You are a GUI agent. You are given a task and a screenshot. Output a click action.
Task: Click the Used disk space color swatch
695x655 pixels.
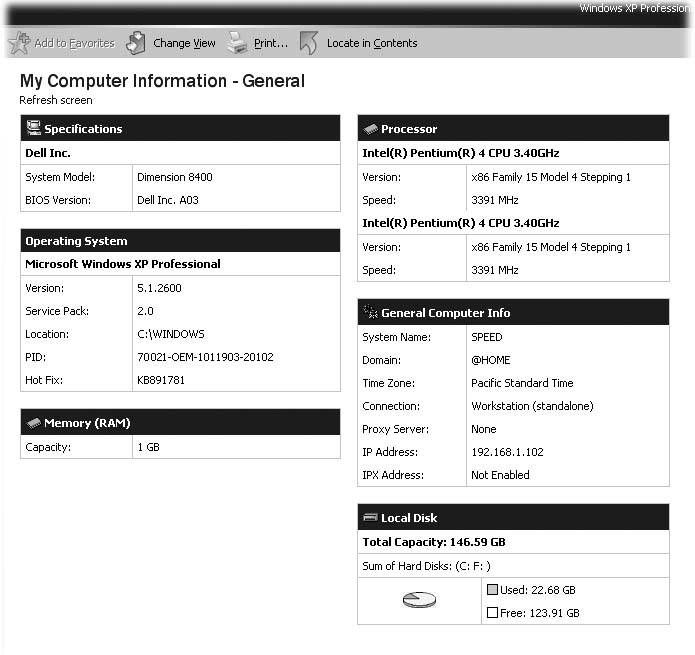(491, 590)
